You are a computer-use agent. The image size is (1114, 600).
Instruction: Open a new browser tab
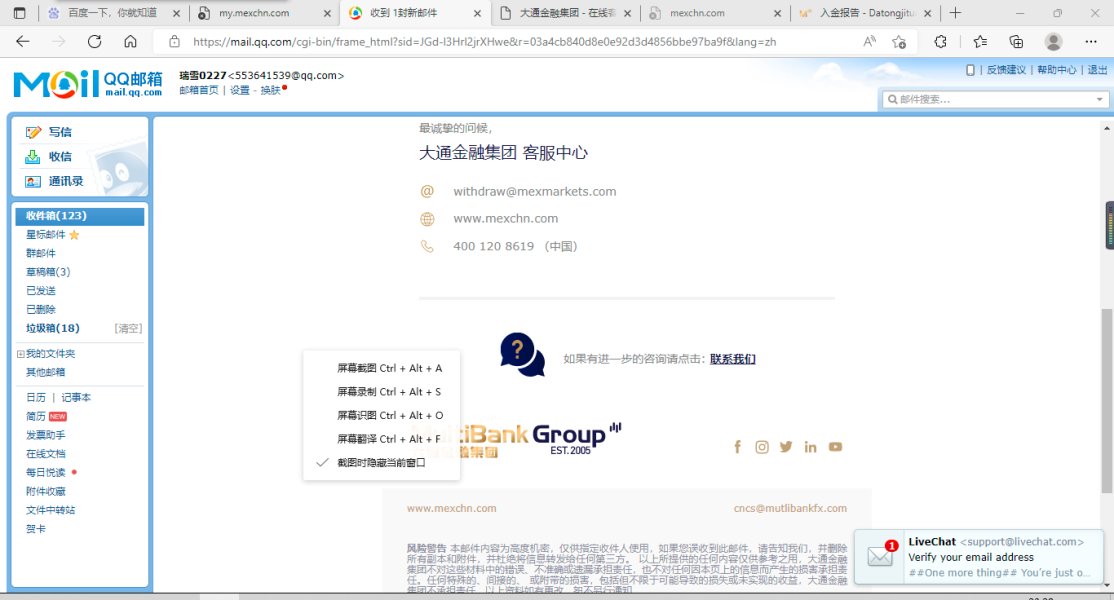(956, 13)
